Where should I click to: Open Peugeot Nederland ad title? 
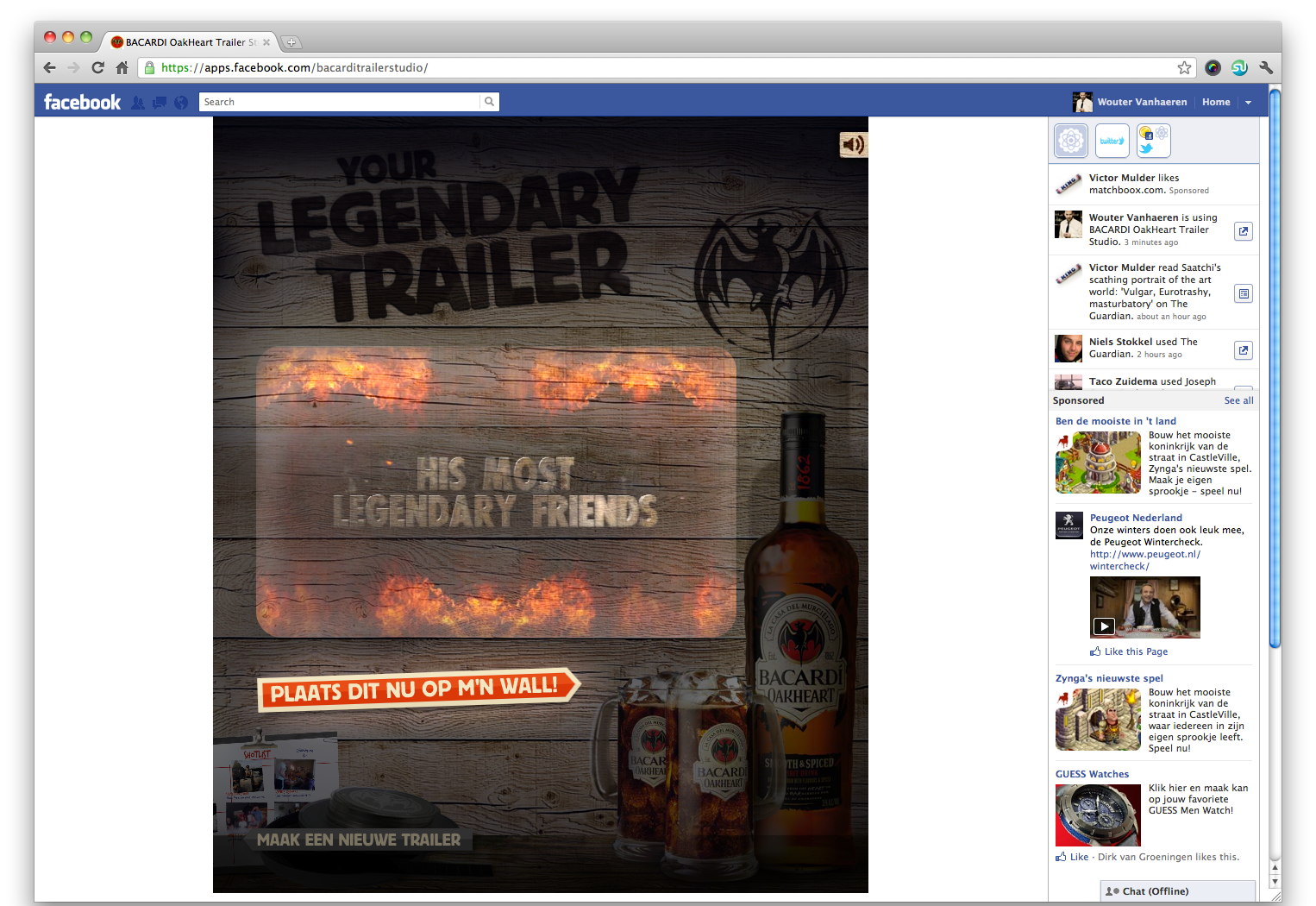[1136, 518]
